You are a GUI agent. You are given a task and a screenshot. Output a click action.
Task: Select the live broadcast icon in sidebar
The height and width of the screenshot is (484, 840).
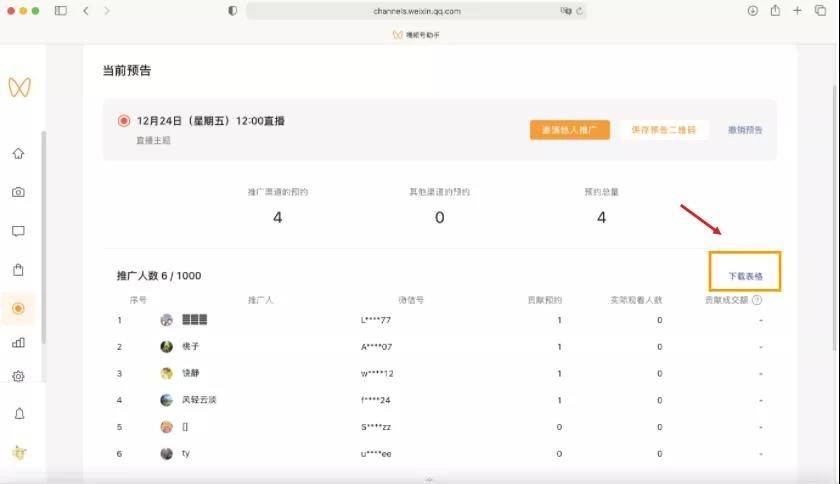tap(18, 308)
